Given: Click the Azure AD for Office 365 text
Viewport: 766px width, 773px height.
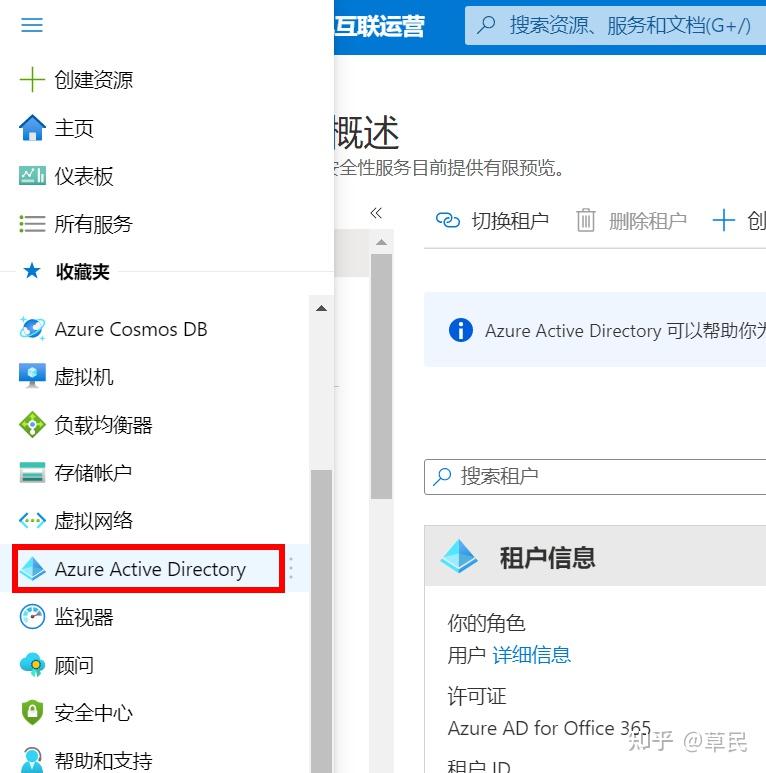Looking at the screenshot, I should click(549, 728).
